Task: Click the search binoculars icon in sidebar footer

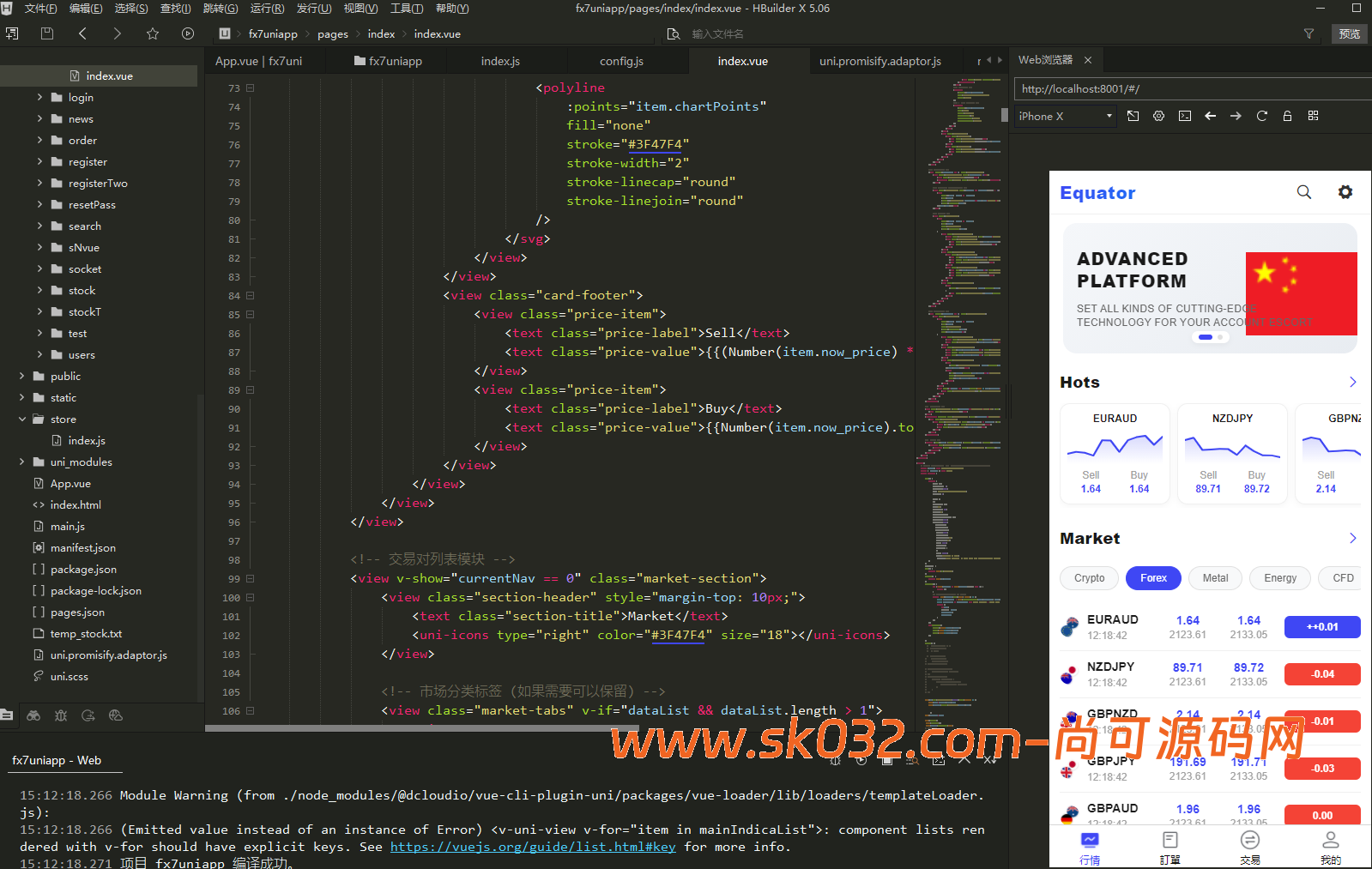Action: click(x=33, y=715)
